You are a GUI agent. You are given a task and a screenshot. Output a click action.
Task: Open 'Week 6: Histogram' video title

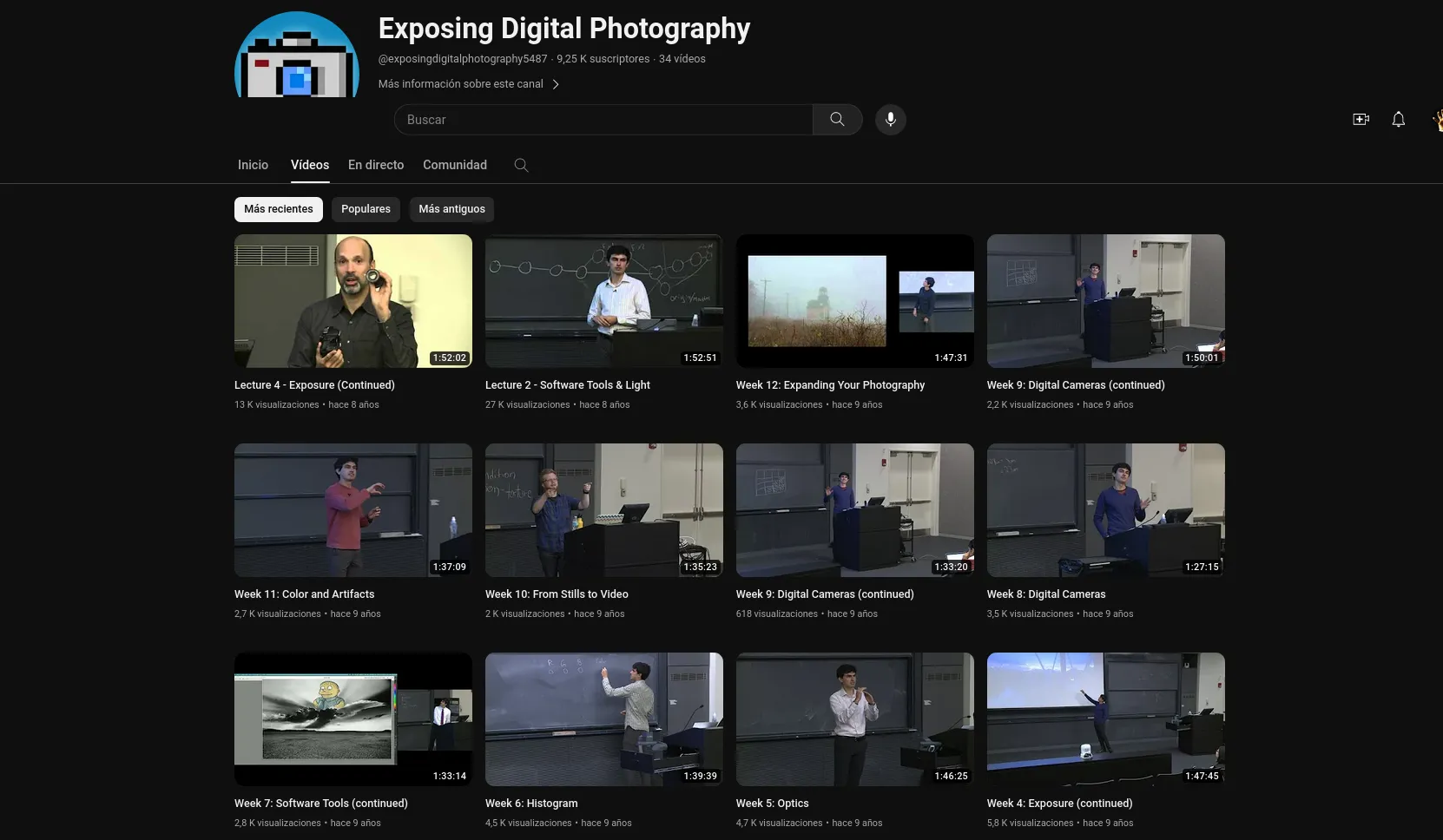pos(531,804)
